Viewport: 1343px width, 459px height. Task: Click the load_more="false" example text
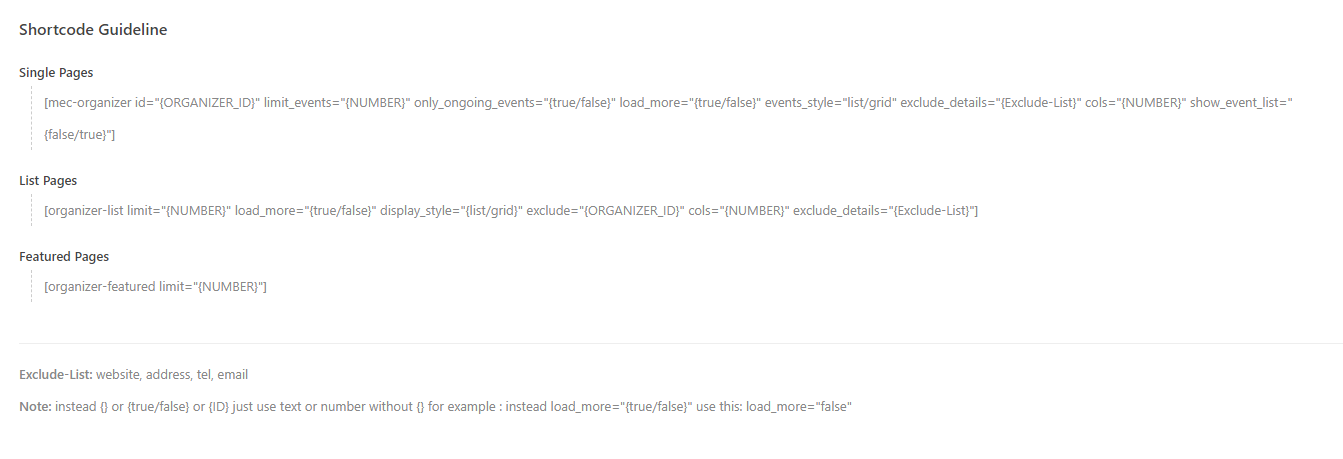[798, 407]
